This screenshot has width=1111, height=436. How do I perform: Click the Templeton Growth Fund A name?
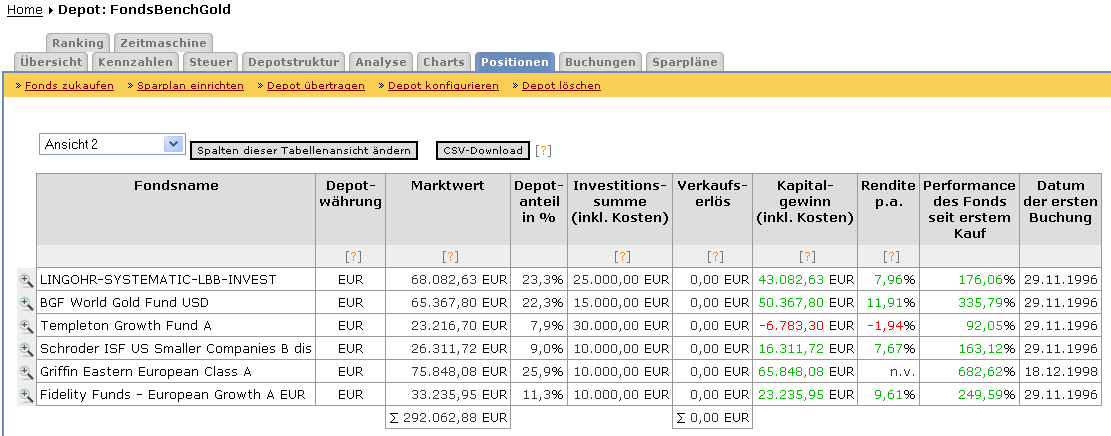pos(126,326)
